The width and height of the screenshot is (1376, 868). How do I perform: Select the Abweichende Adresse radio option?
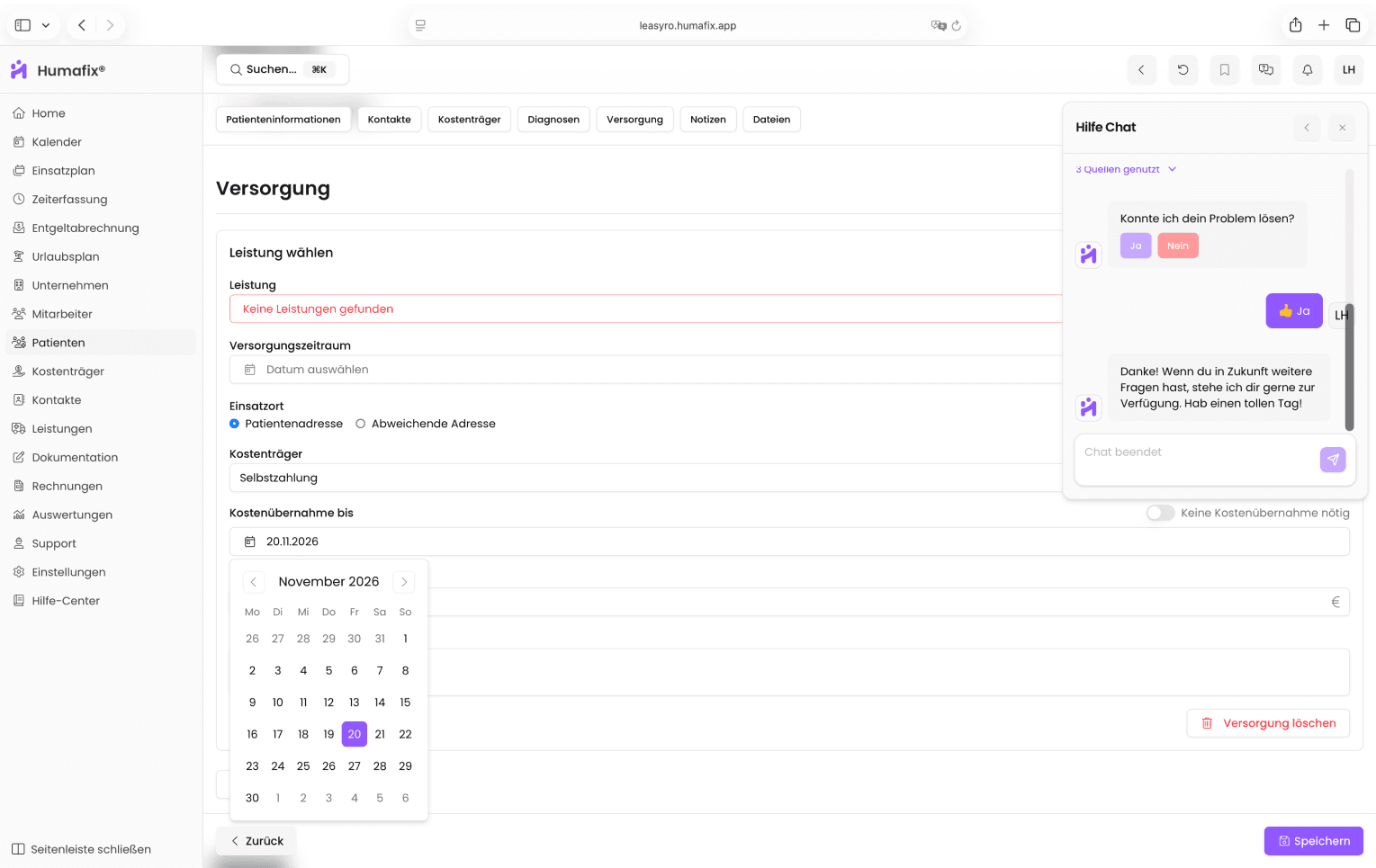point(361,424)
